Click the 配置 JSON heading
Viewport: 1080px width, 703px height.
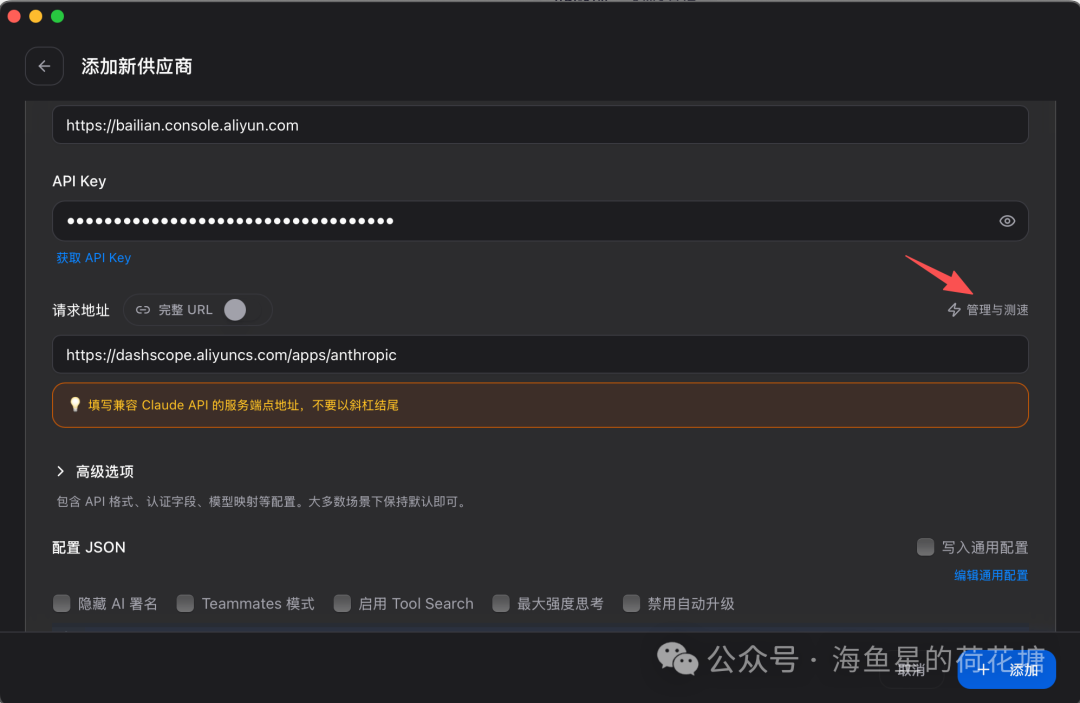(x=89, y=547)
